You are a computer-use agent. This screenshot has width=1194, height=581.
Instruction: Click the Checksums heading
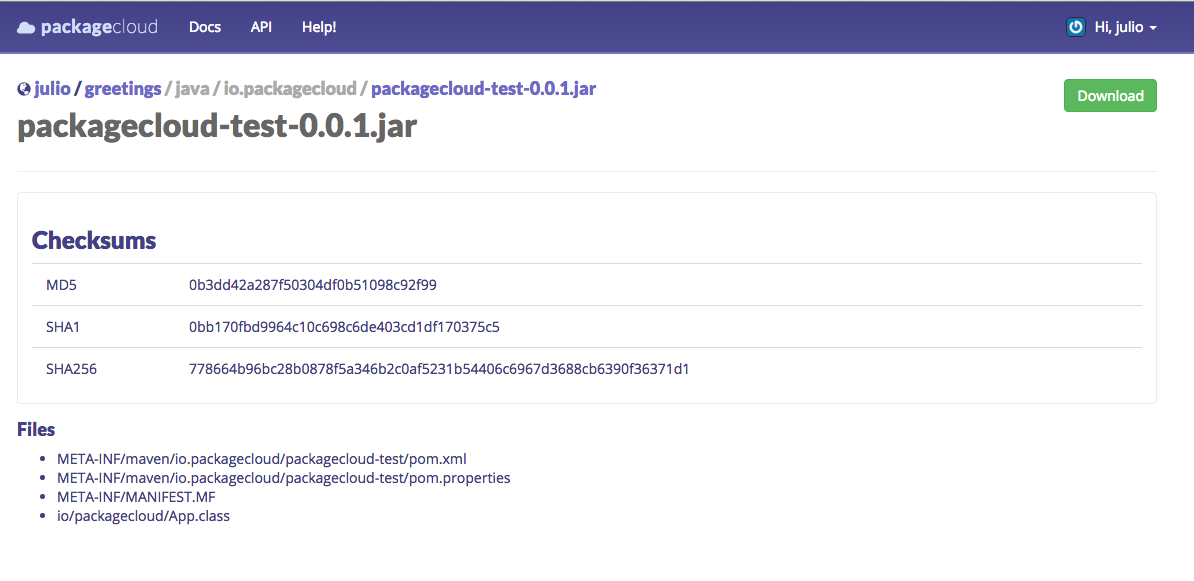pyautogui.click(x=94, y=241)
